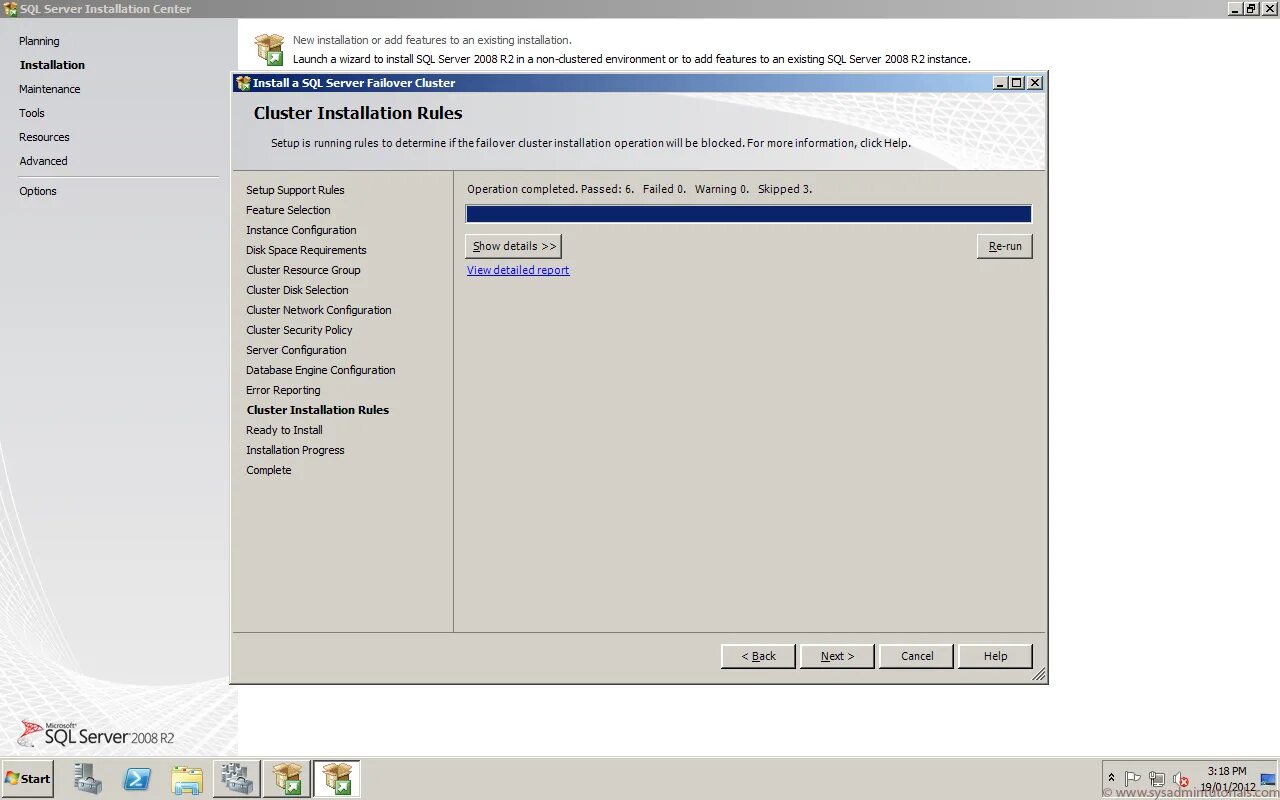Click Cluster Resource Group step
The image size is (1280, 800).
click(303, 270)
